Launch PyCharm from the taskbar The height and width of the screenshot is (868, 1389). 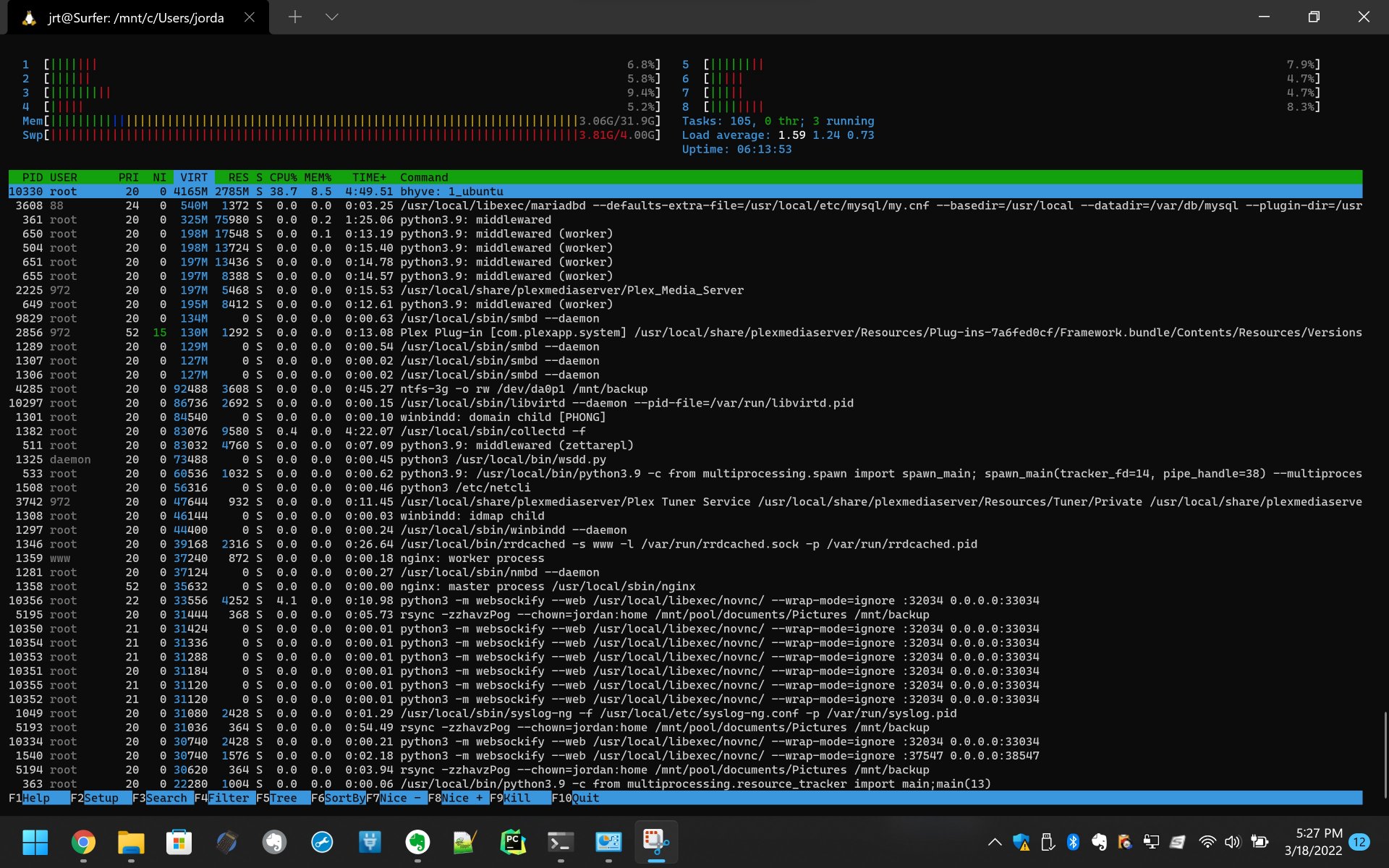[x=513, y=842]
